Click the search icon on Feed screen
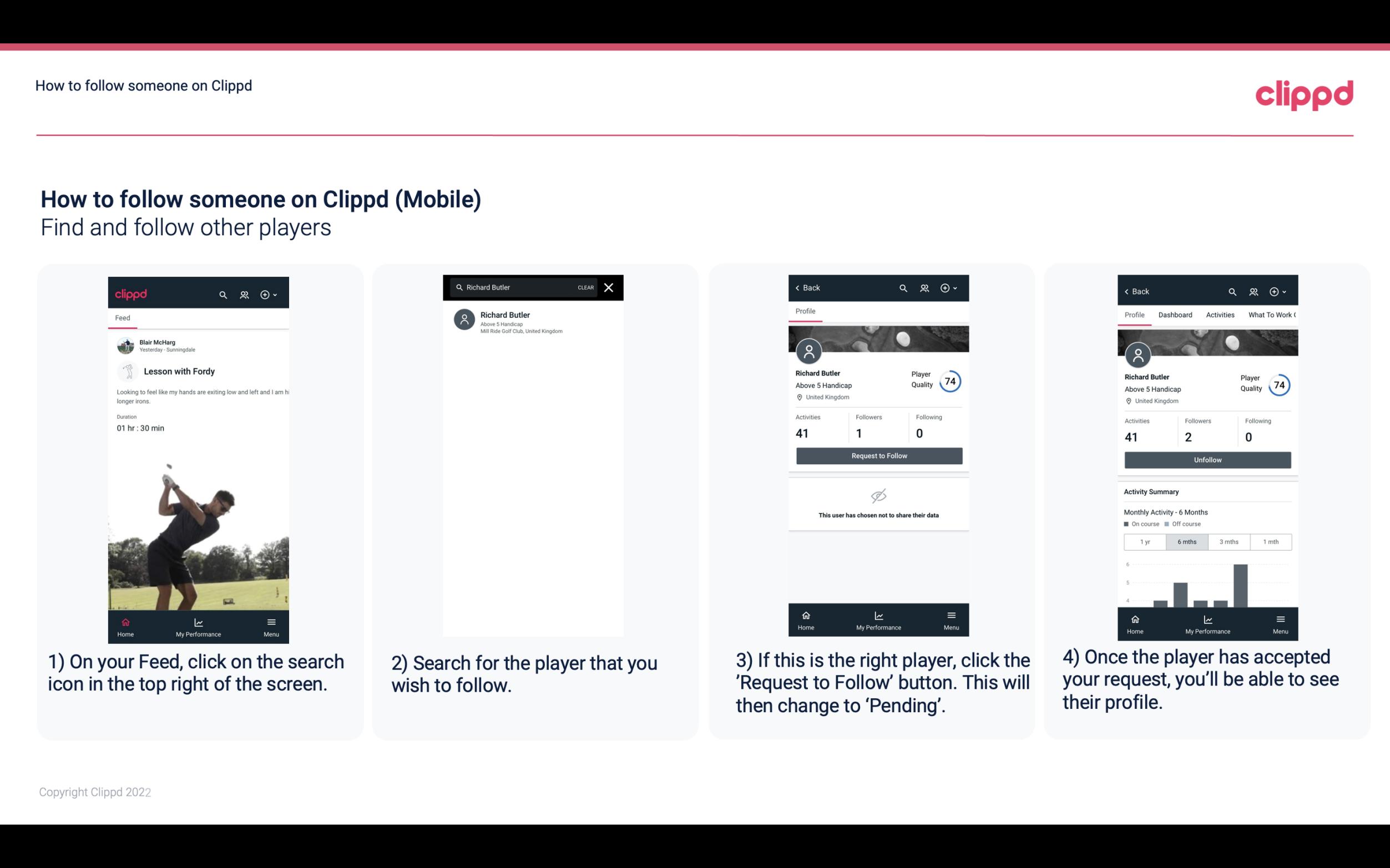 pos(222,294)
